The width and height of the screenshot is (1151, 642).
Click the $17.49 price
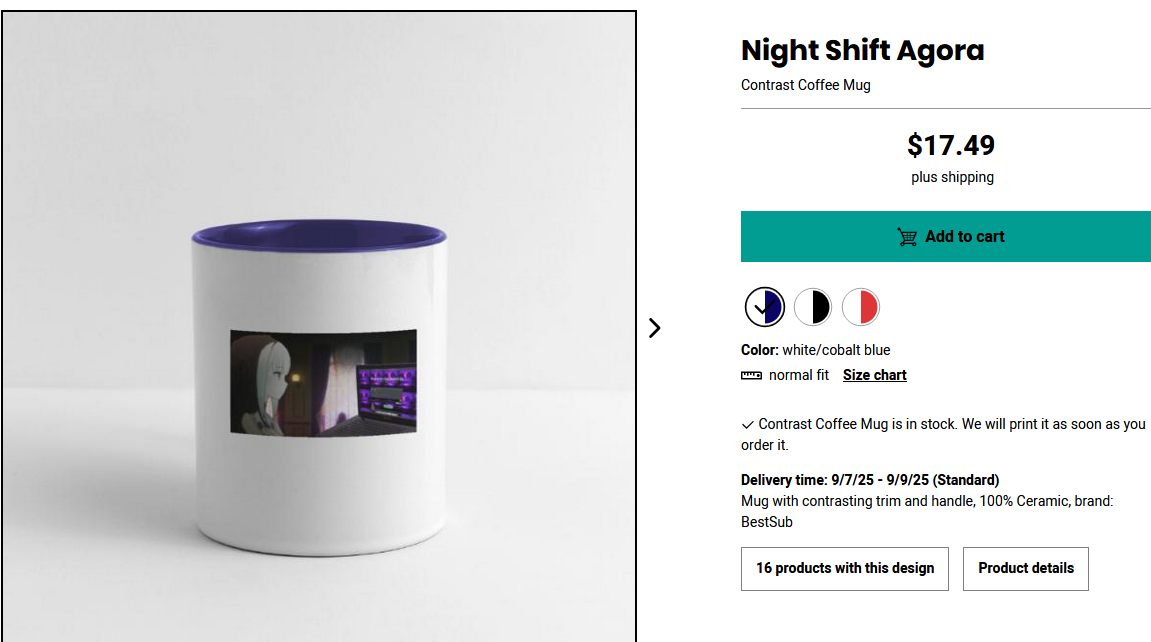(x=951, y=146)
